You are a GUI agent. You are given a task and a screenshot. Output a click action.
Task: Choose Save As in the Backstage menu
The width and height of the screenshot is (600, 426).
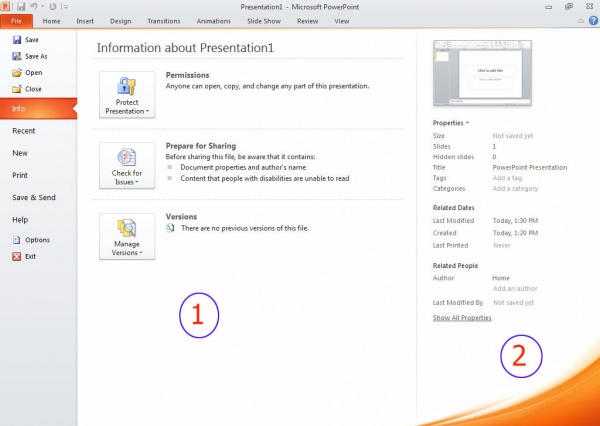30,56
